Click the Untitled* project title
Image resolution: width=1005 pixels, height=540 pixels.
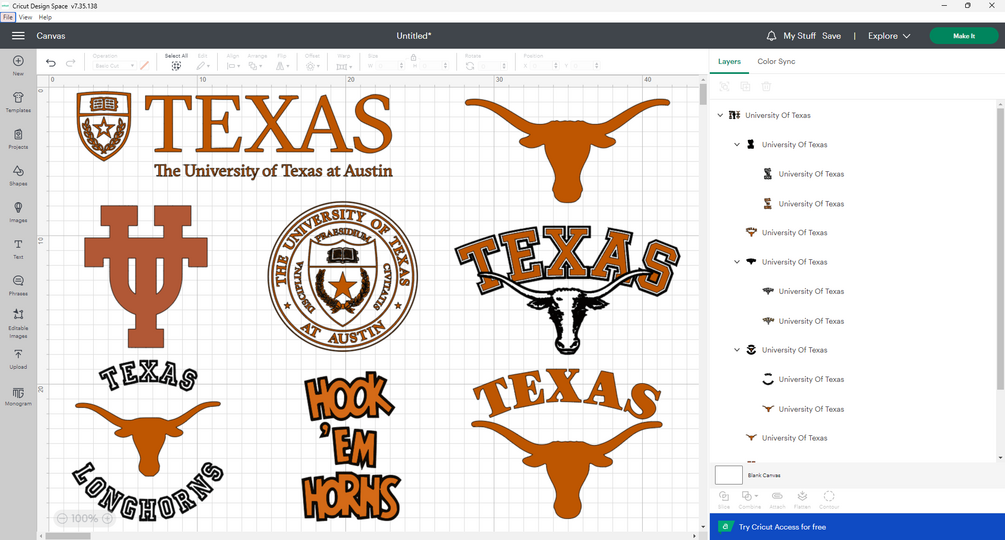point(413,36)
